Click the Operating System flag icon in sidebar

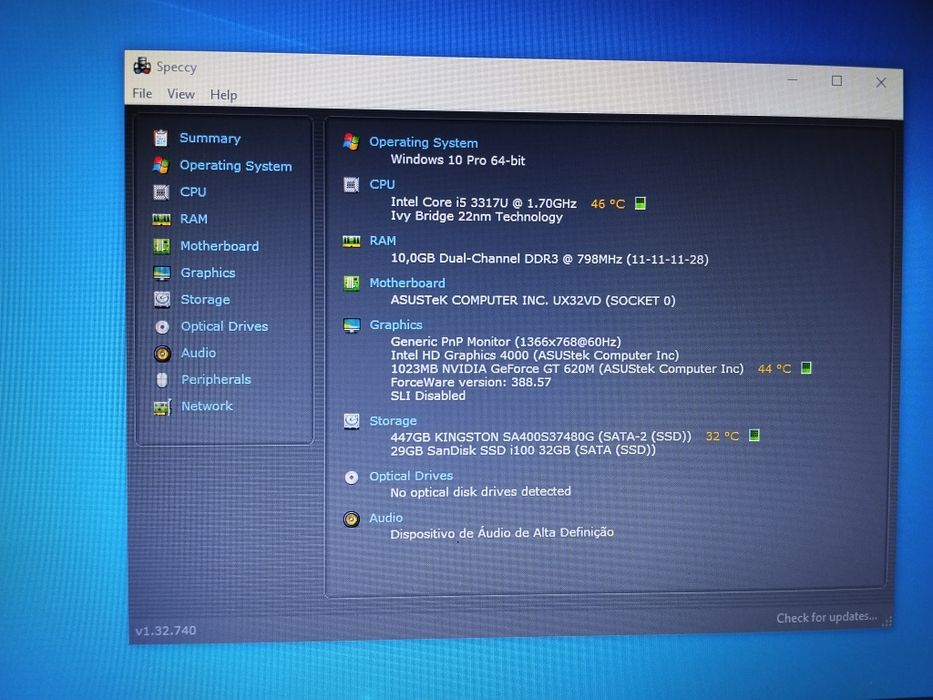tap(161, 165)
